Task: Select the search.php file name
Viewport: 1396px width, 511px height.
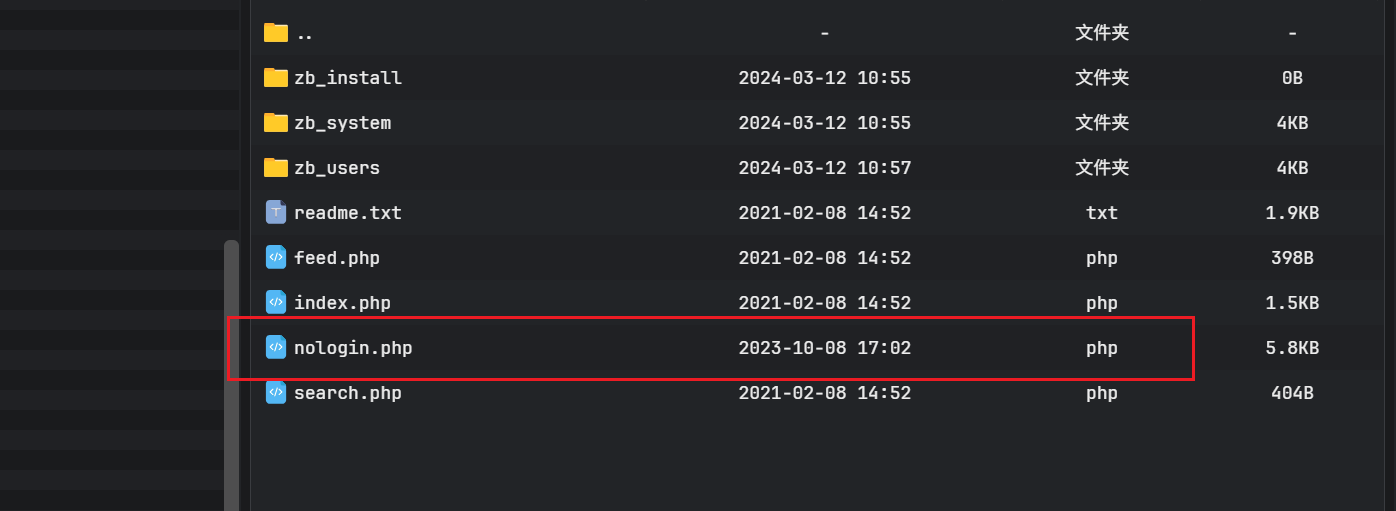Action: pos(347,393)
